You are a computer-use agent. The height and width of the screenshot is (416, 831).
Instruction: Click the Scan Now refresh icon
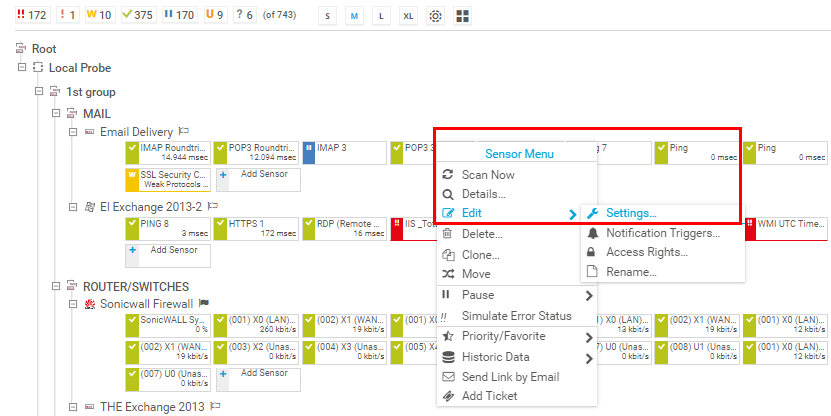click(448, 175)
